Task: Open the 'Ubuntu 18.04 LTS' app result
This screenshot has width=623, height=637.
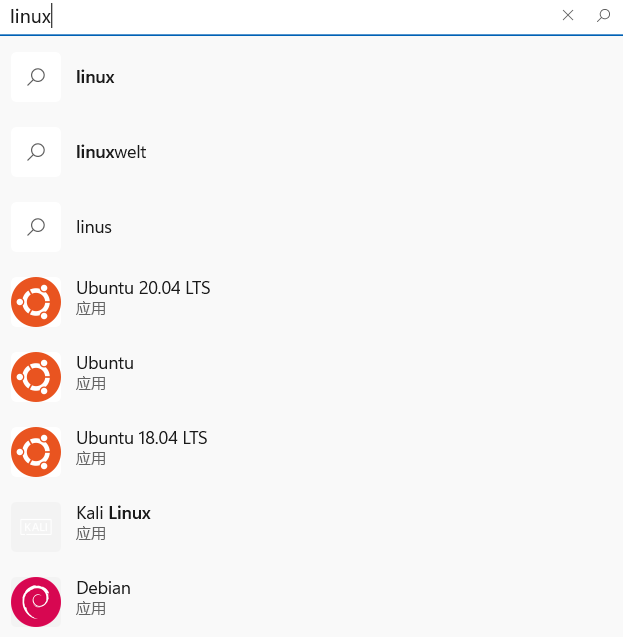Action: point(142,439)
